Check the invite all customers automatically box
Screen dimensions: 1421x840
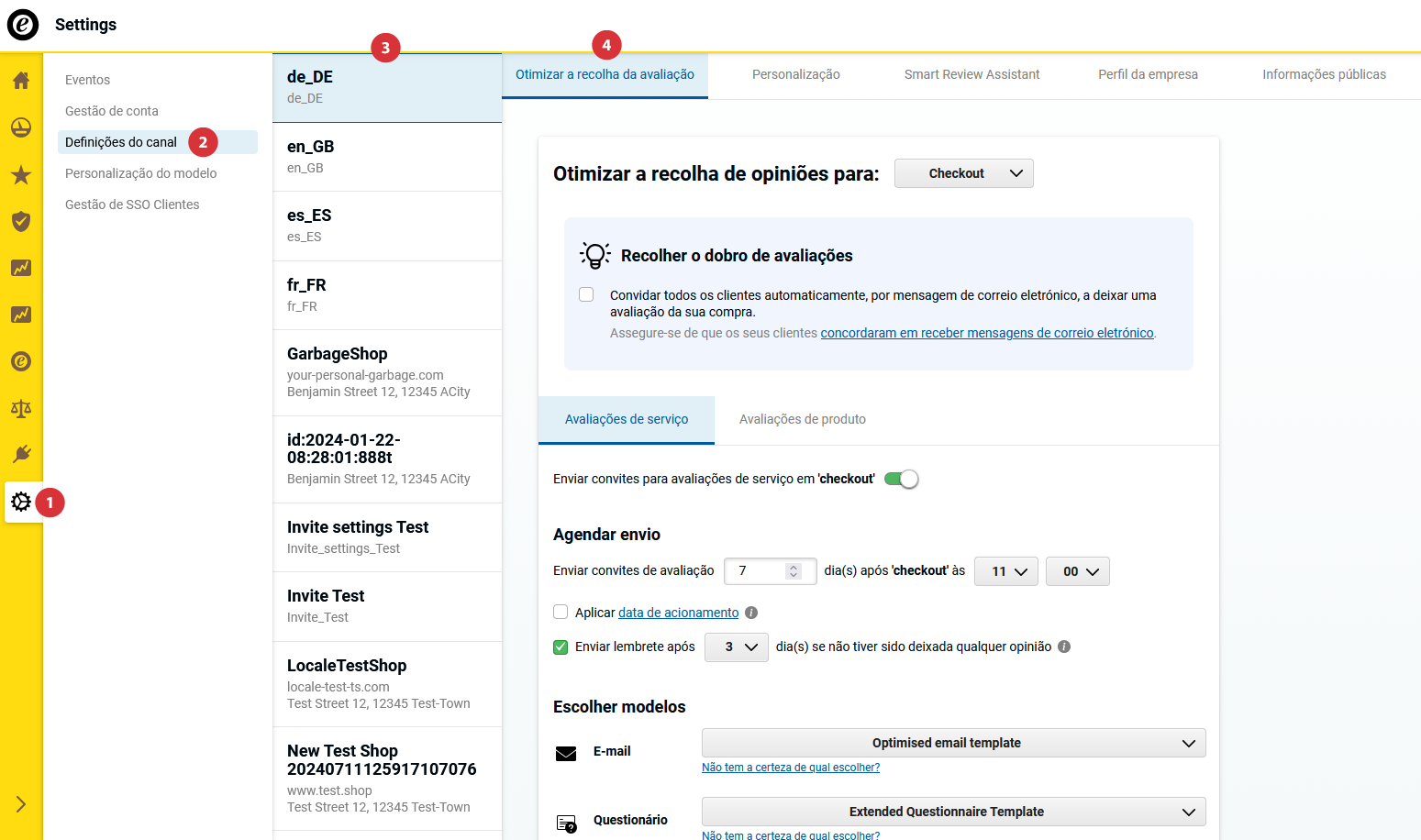(x=586, y=295)
